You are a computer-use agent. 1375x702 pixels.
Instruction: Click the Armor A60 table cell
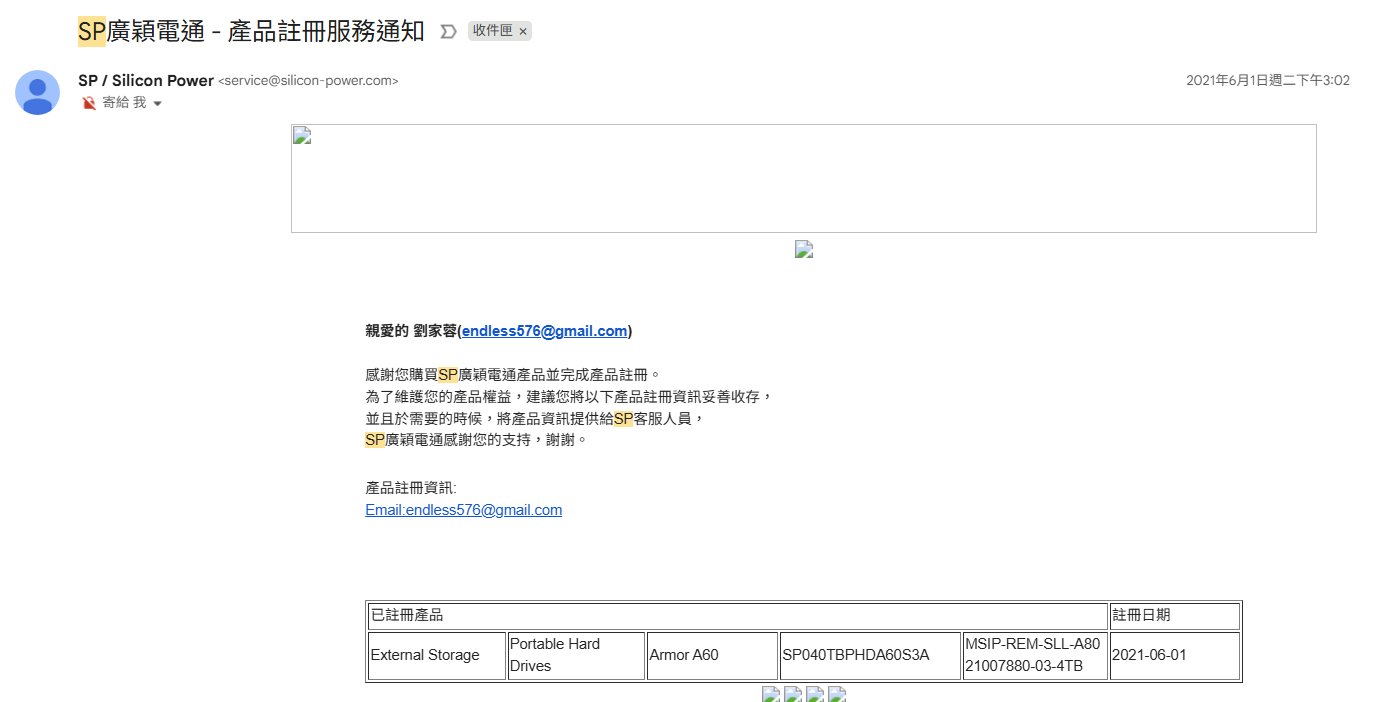coord(711,655)
